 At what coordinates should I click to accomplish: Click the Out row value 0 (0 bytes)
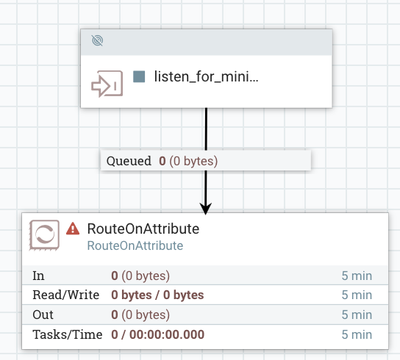[x=140, y=314]
